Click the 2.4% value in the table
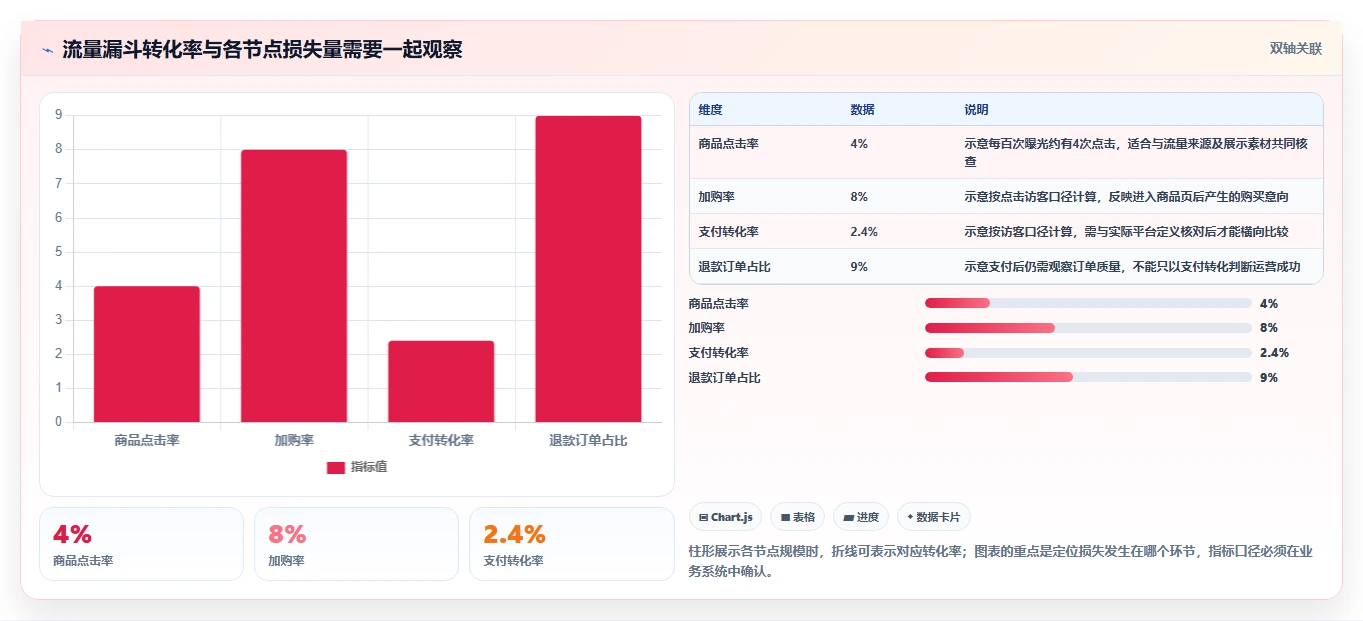 (864, 231)
